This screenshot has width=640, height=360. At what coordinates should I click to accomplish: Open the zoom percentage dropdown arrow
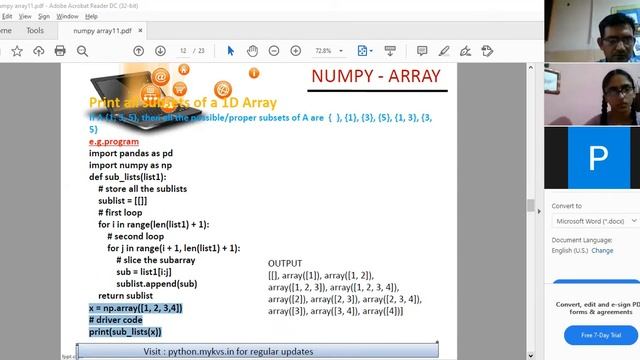click(341, 51)
